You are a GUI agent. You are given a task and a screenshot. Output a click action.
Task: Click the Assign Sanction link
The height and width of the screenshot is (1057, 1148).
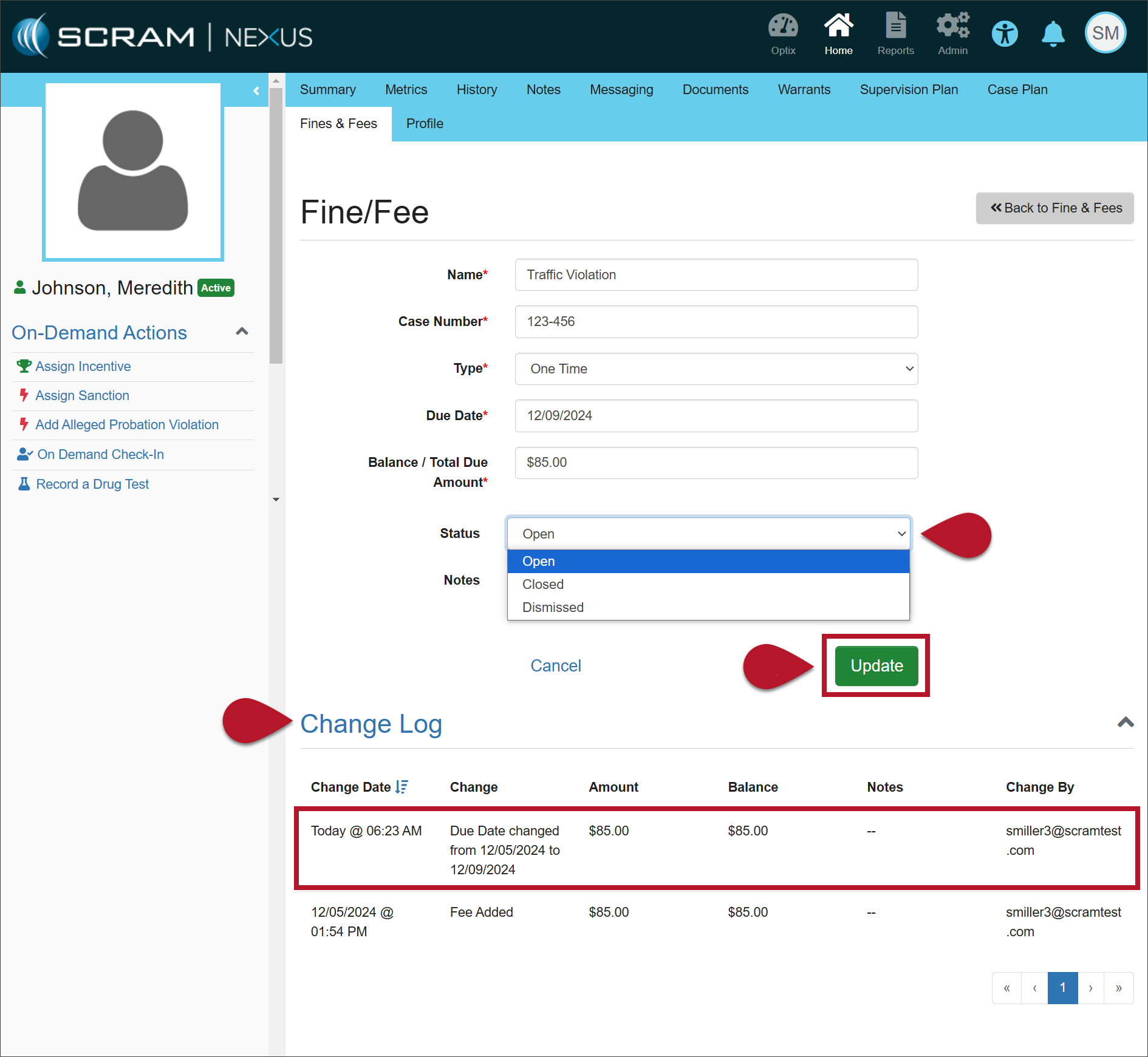[x=82, y=395]
